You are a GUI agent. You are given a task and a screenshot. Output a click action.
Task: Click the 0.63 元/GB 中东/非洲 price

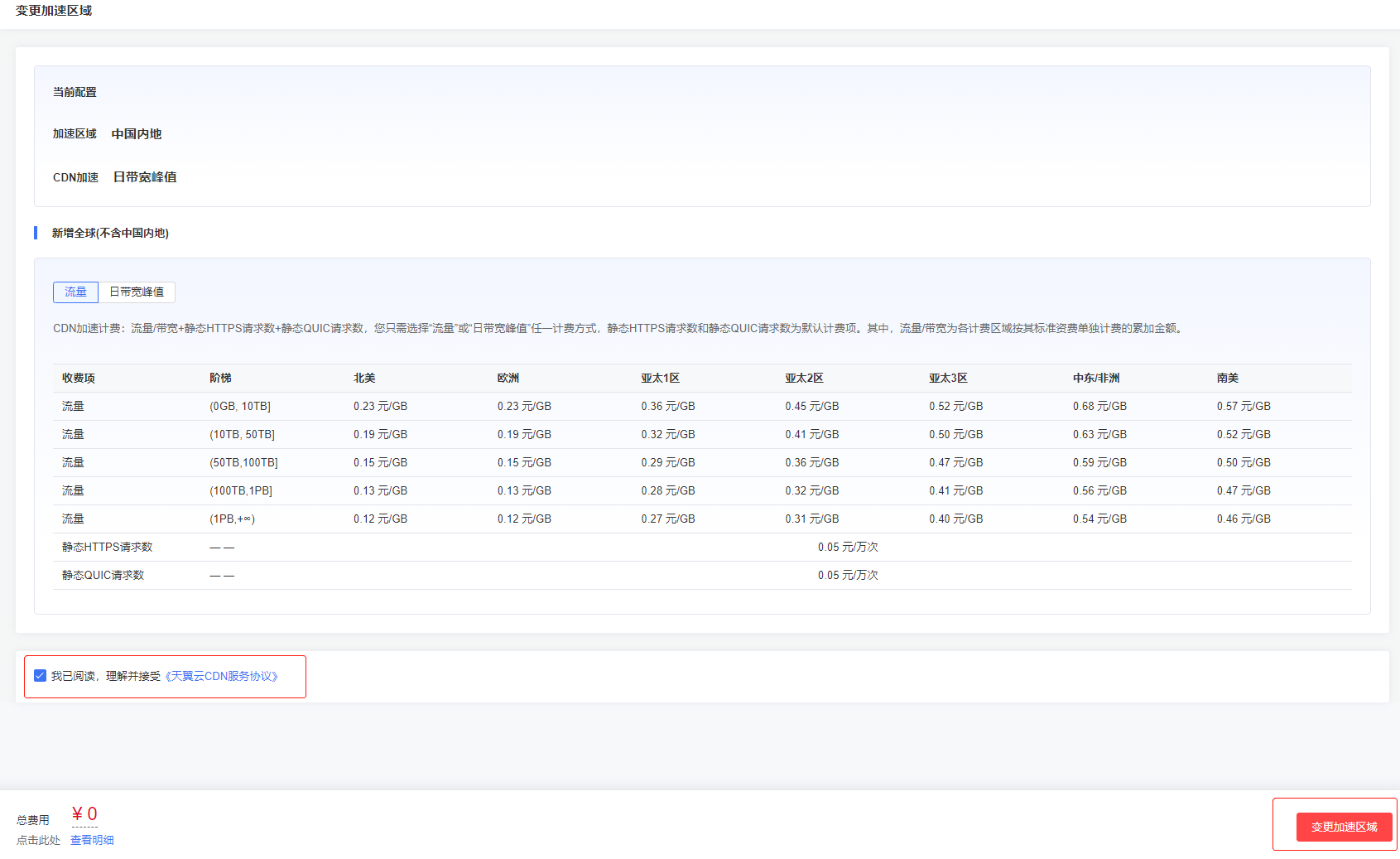click(1099, 434)
